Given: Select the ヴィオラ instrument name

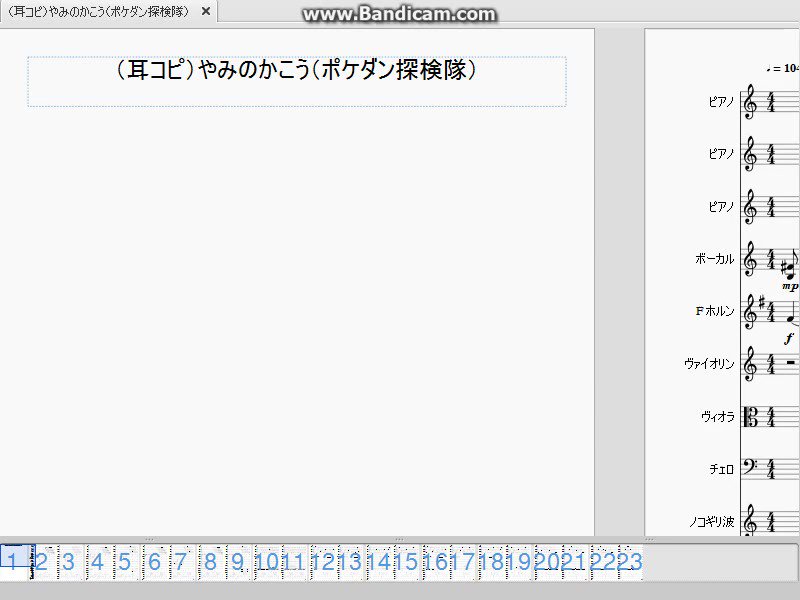Looking at the screenshot, I should (x=718, y=416).
